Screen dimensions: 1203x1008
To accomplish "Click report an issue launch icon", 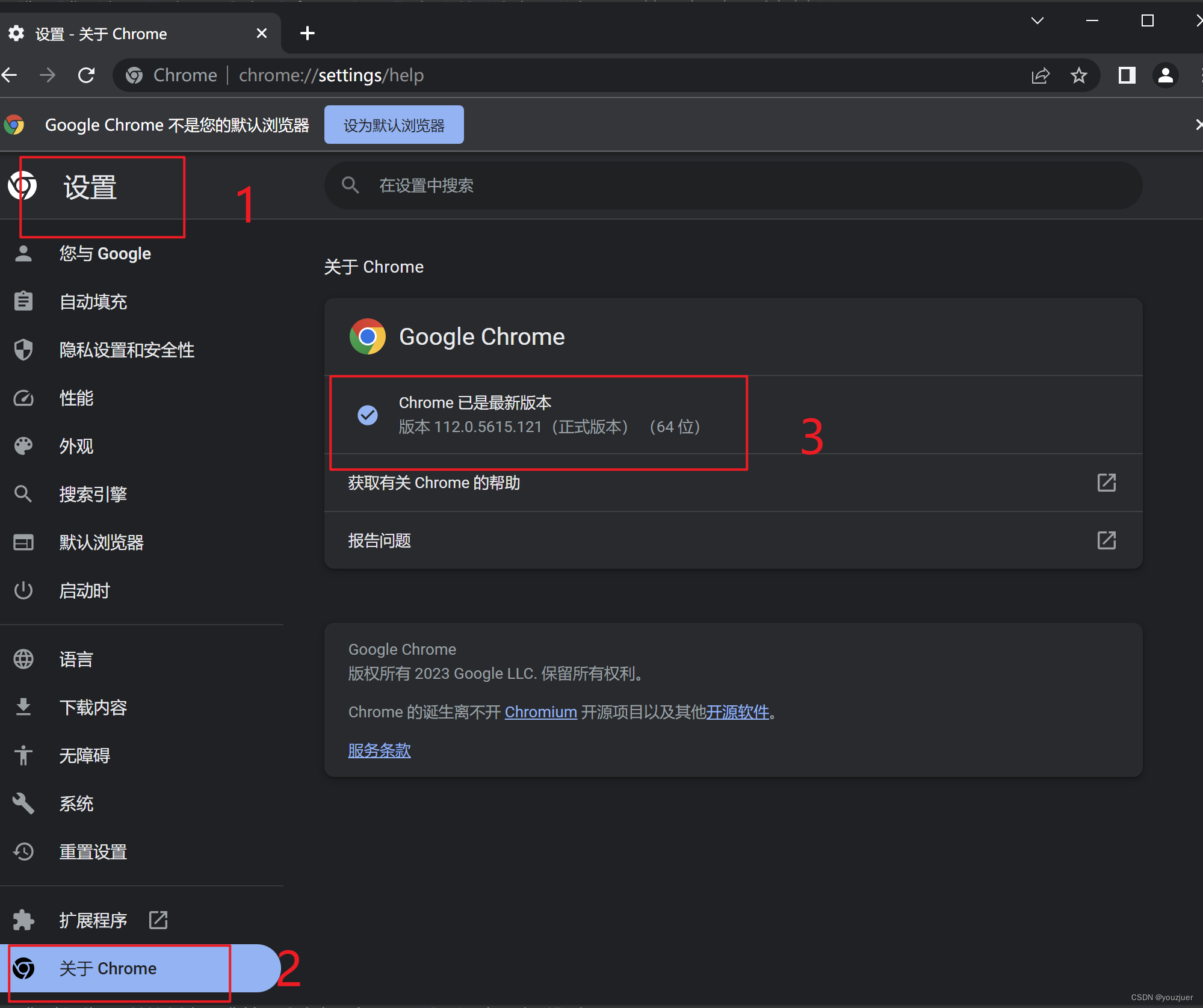I will (x=1106, y=540).
